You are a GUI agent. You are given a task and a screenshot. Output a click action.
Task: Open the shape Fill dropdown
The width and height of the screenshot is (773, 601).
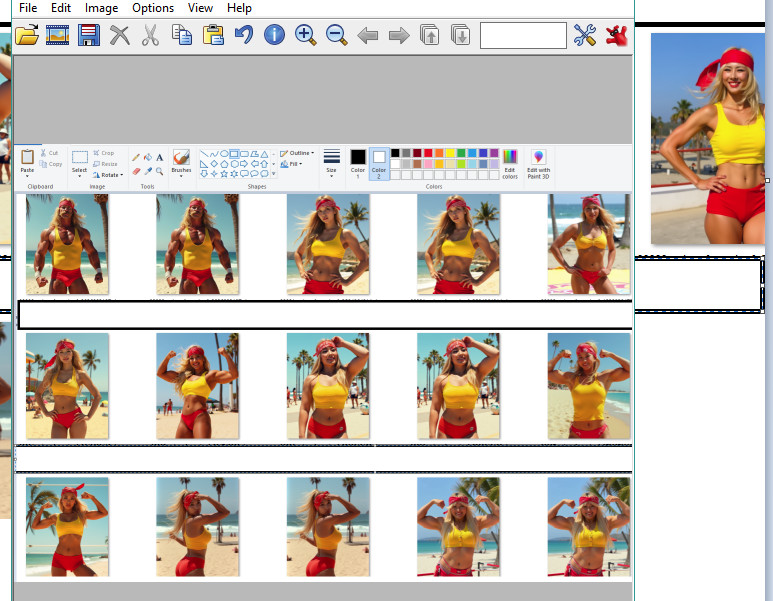[x=291, y=164]
